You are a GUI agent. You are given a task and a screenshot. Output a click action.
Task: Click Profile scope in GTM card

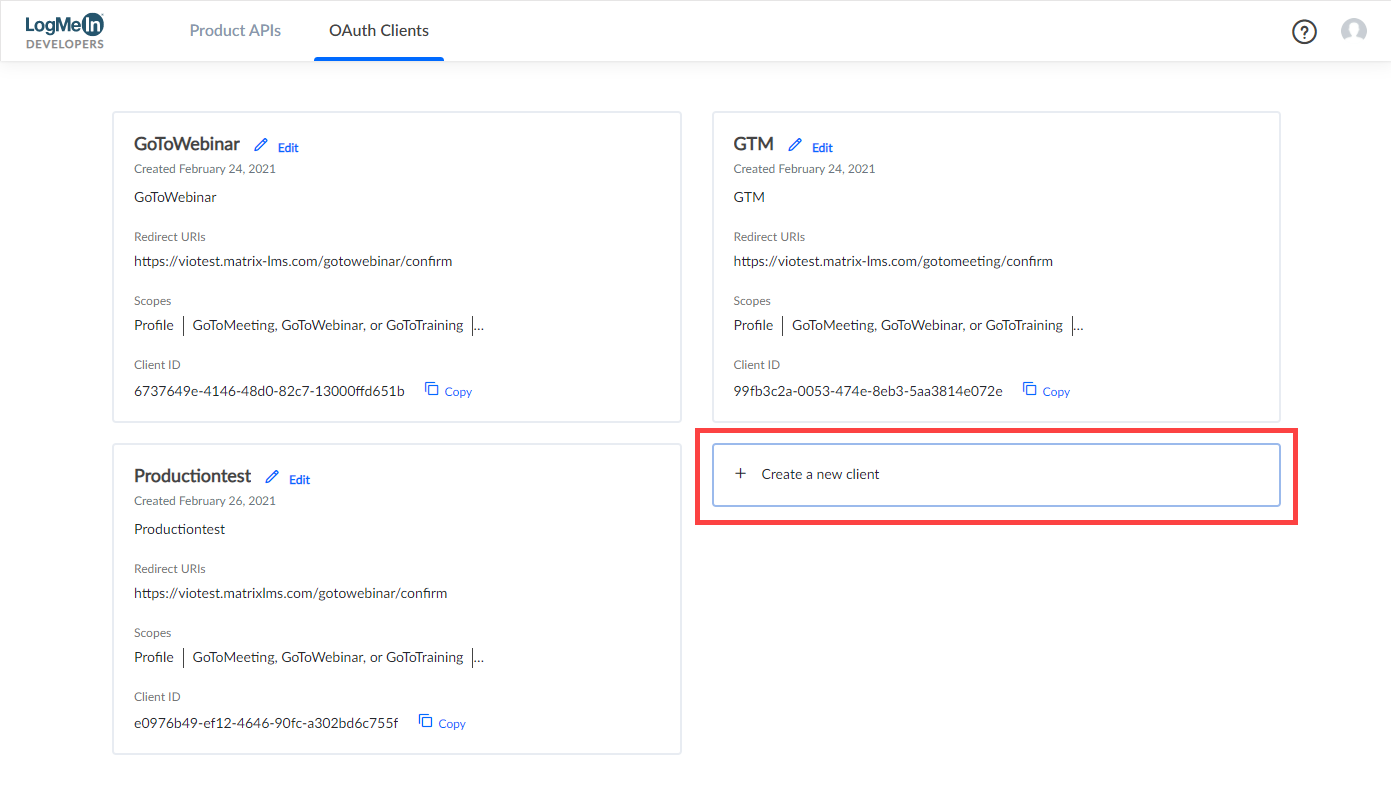[753, 325]
